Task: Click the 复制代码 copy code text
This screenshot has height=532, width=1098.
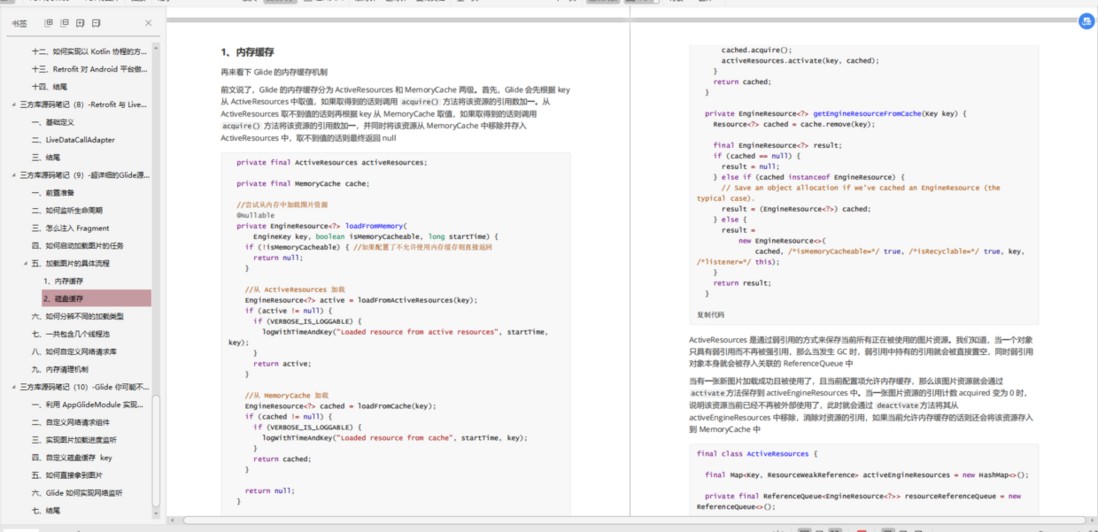Action: pos(711,315)
